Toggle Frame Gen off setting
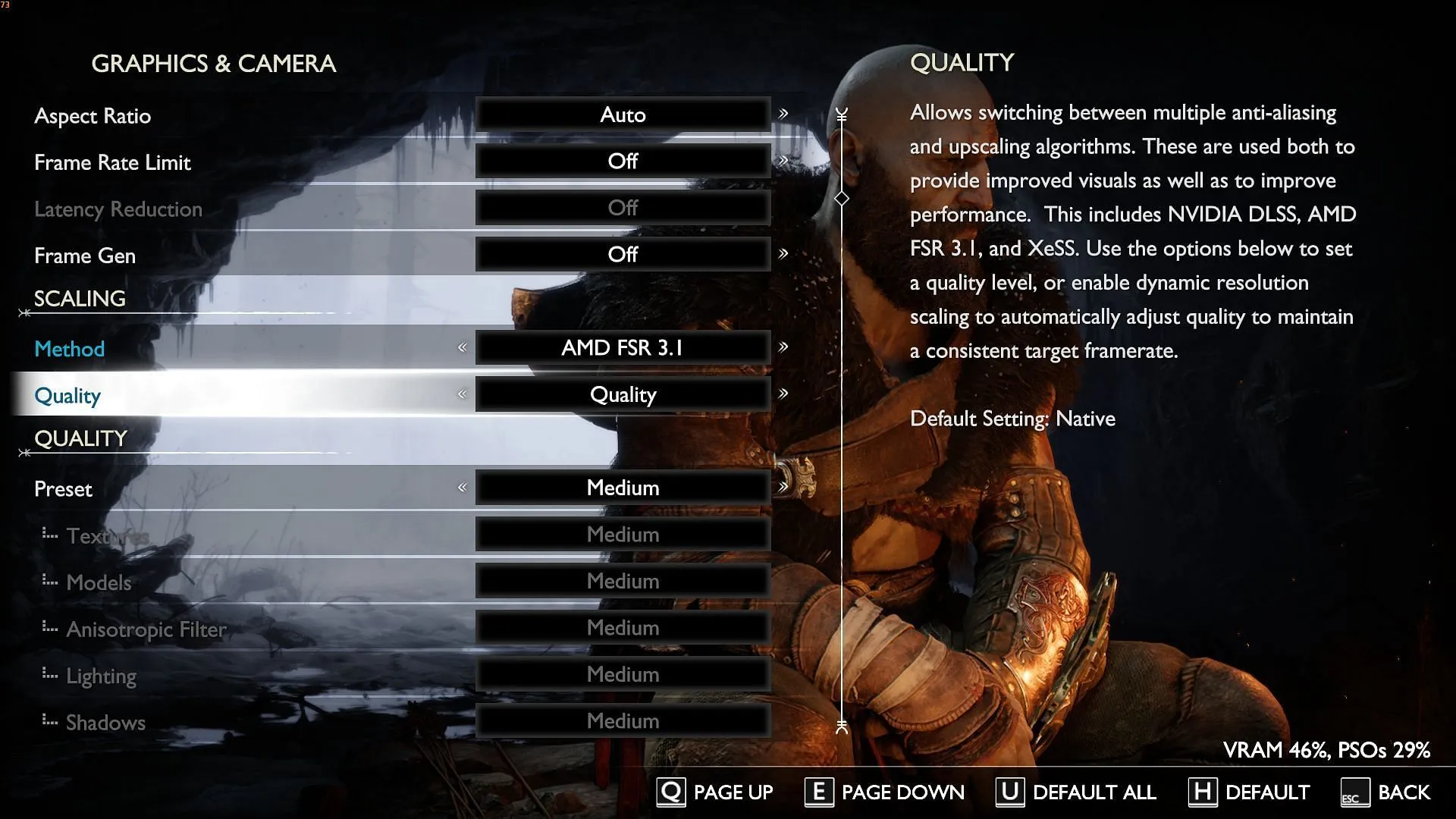The width and height of the screenshot is (1456, 819). [622, 255]
